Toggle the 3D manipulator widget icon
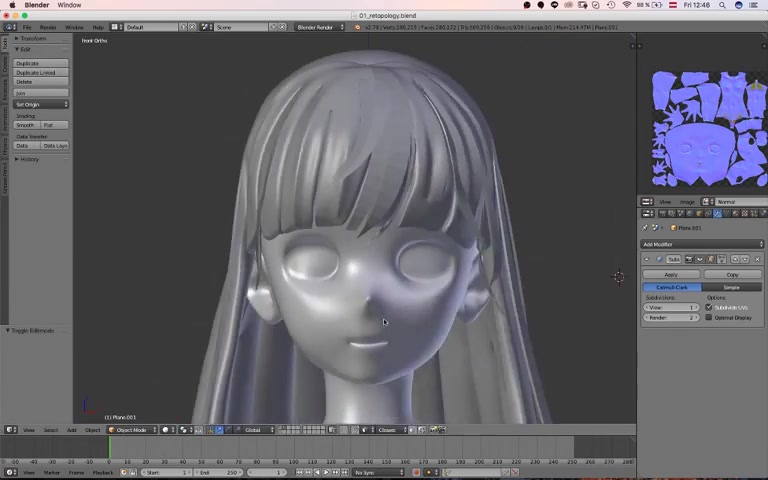Viewport: 768px width, 480px height. click(x=209, y=430)
